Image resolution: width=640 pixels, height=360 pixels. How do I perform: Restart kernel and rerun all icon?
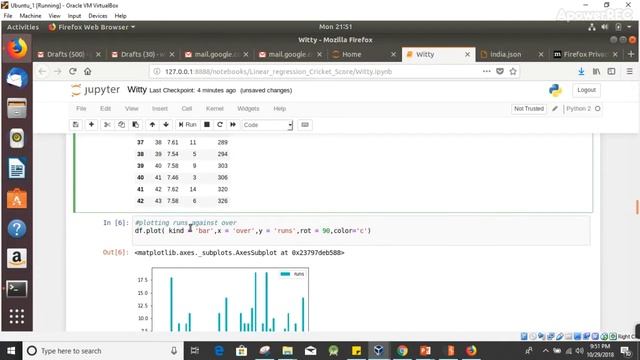233,124
